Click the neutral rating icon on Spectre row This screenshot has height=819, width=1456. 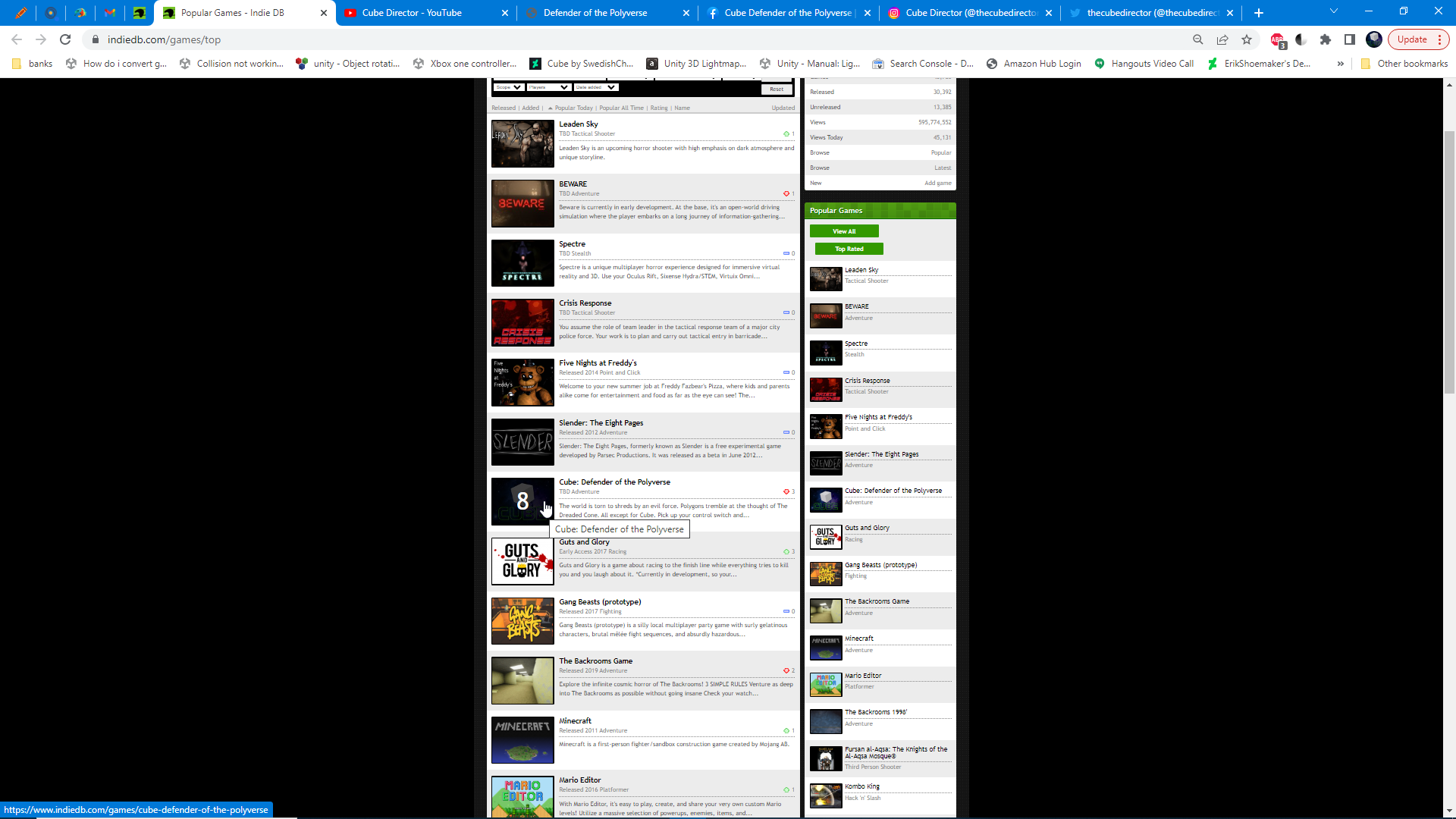point(786,253)
